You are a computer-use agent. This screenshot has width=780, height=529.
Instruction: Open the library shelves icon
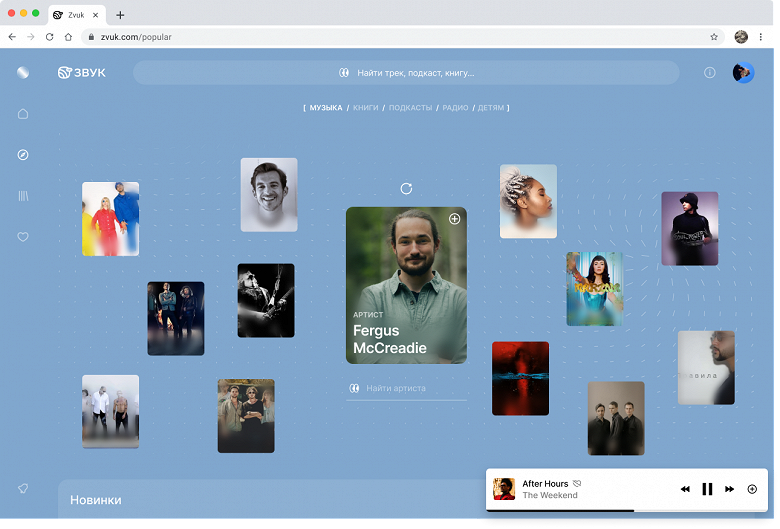23,196
